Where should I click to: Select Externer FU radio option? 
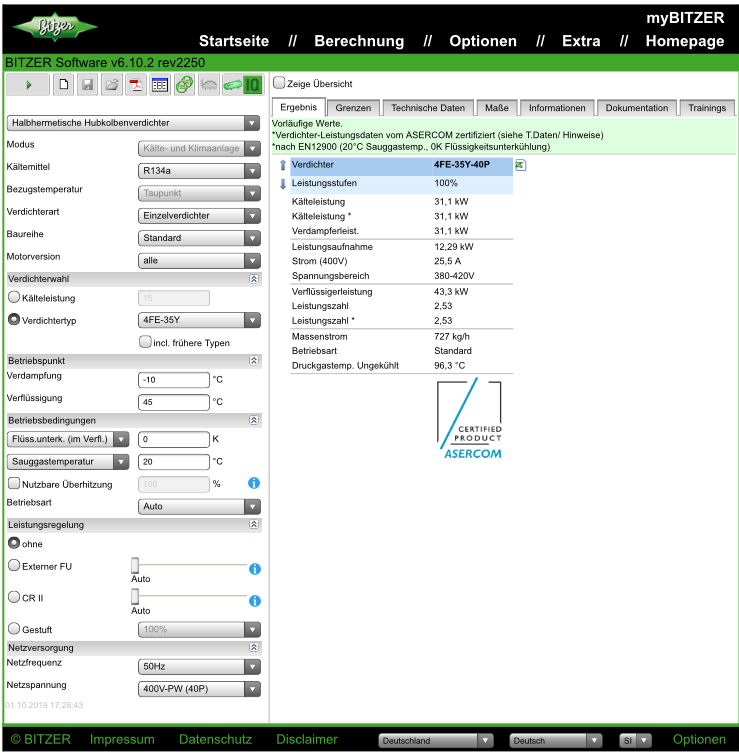tap(14, 565)
